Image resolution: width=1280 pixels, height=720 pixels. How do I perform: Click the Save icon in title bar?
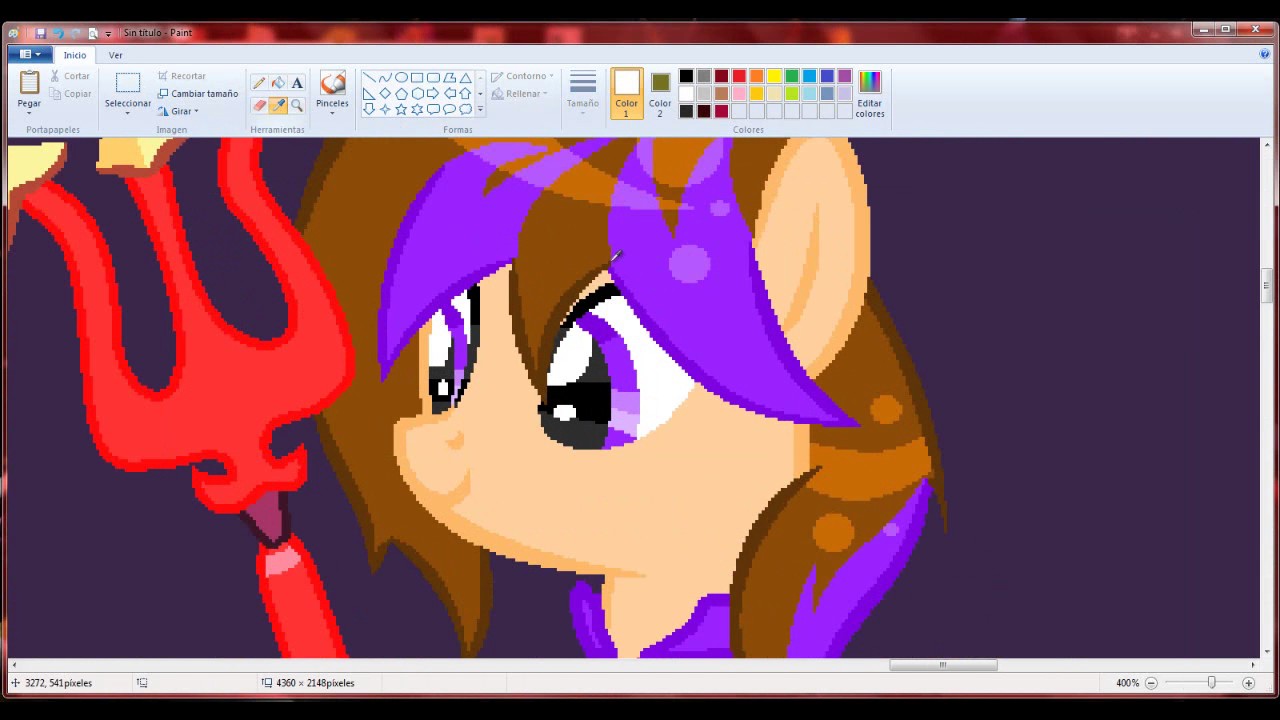(40, 33)
